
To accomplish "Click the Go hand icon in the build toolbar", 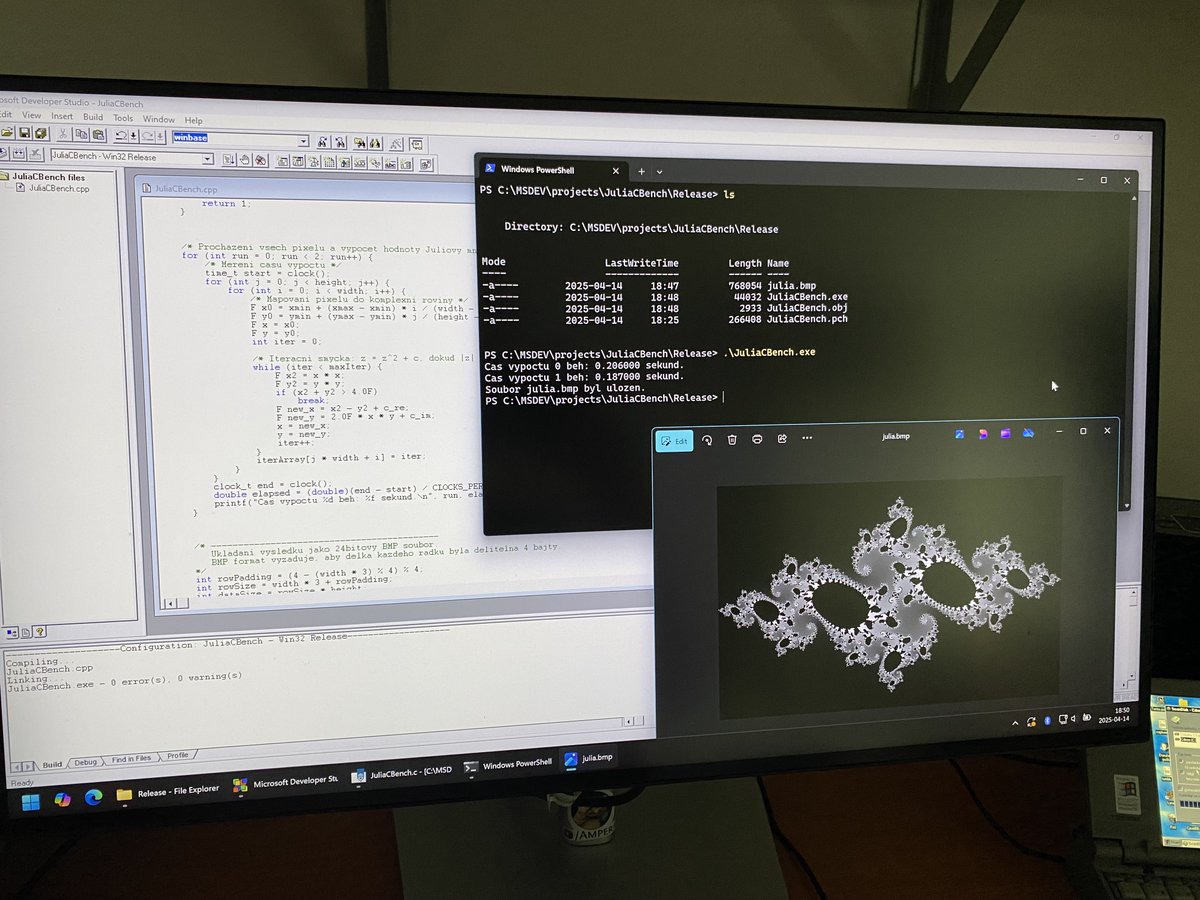I will (245, 160).
